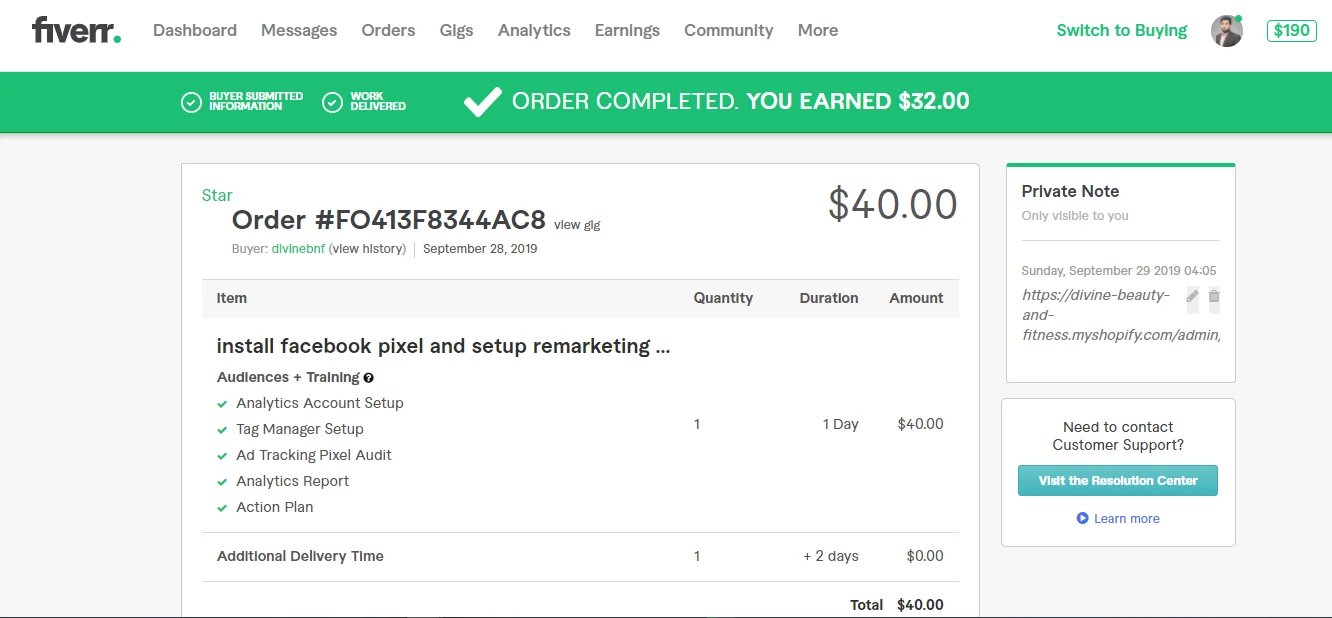Viewport: 1332px width, 618px height.
Task: View history of buyer divinebnf
Action: click(367, 249)
